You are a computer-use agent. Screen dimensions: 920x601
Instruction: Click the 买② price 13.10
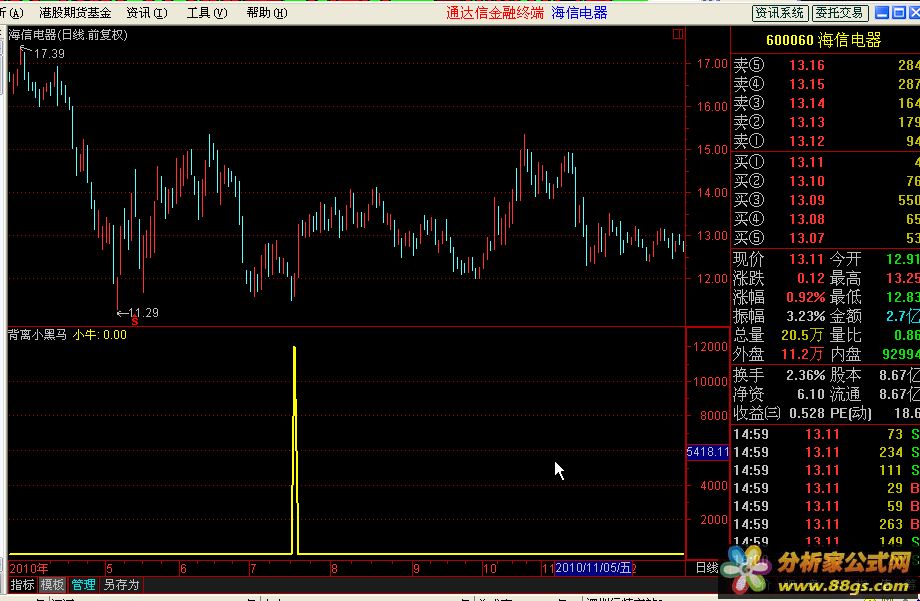point(807,181)
